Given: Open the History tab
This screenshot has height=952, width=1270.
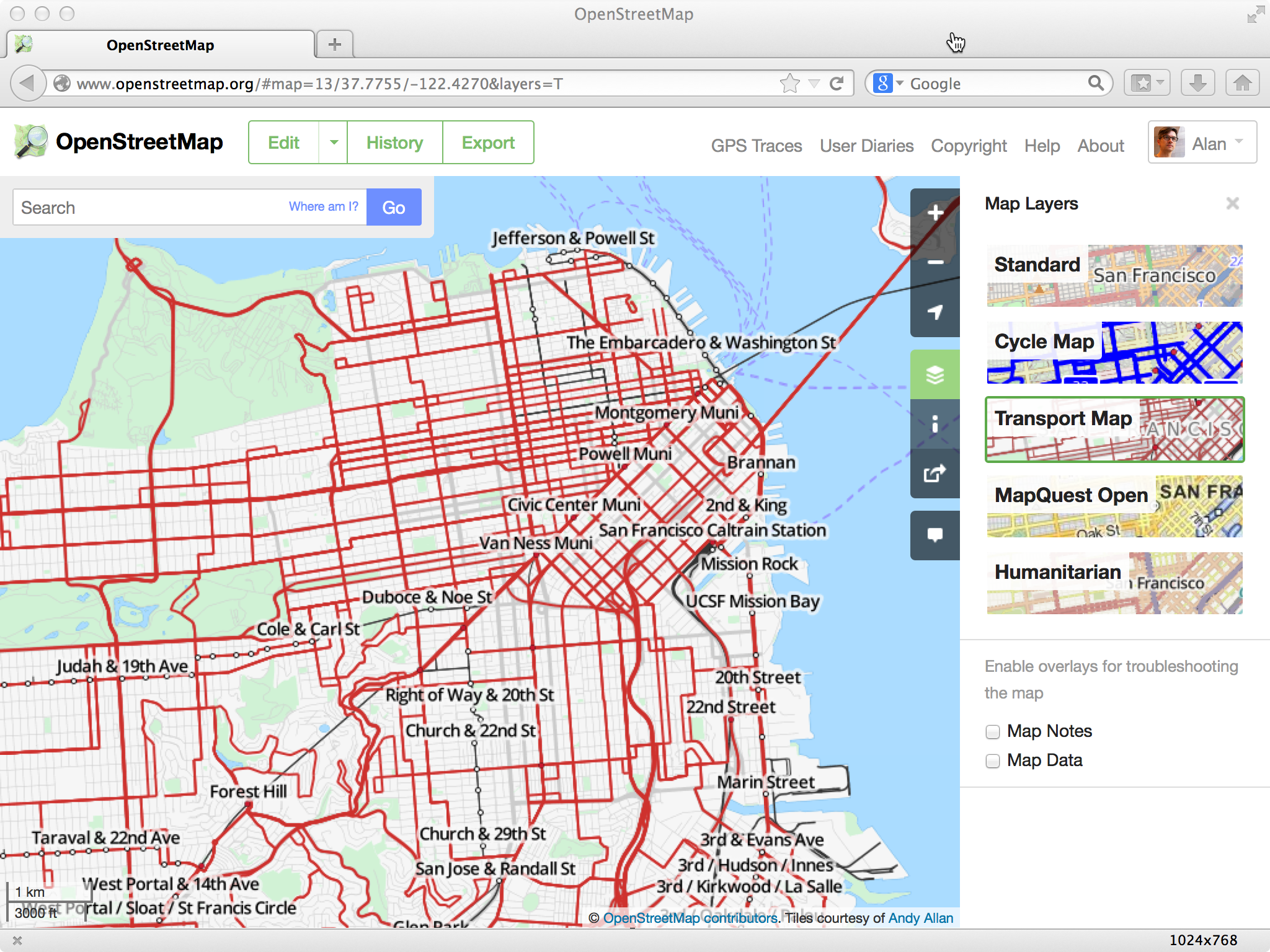Looking at the screenshot, I should [x=394, y=143].
